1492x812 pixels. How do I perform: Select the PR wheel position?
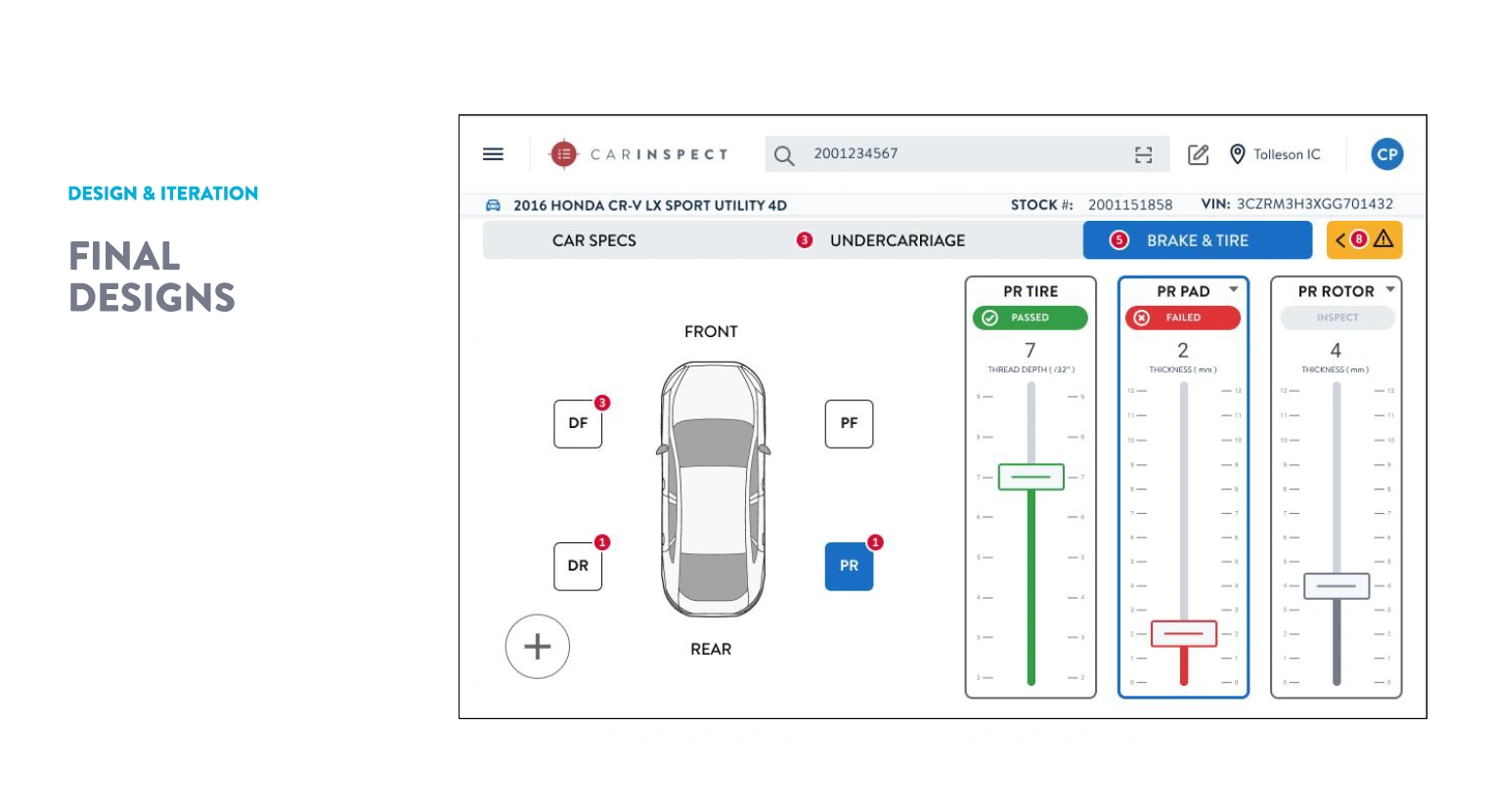pos(849,567)
